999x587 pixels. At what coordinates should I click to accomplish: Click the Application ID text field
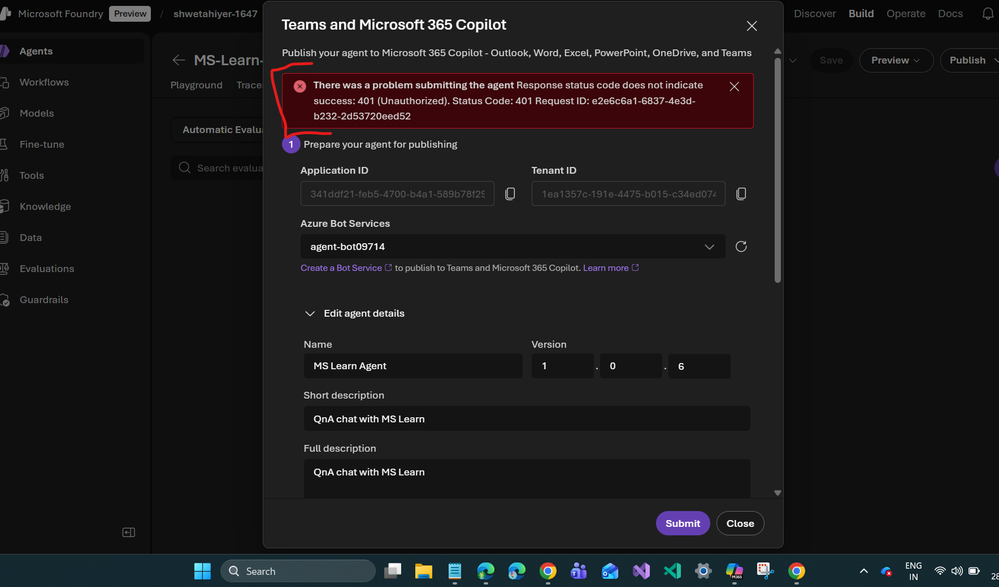[x=397, y=194]
